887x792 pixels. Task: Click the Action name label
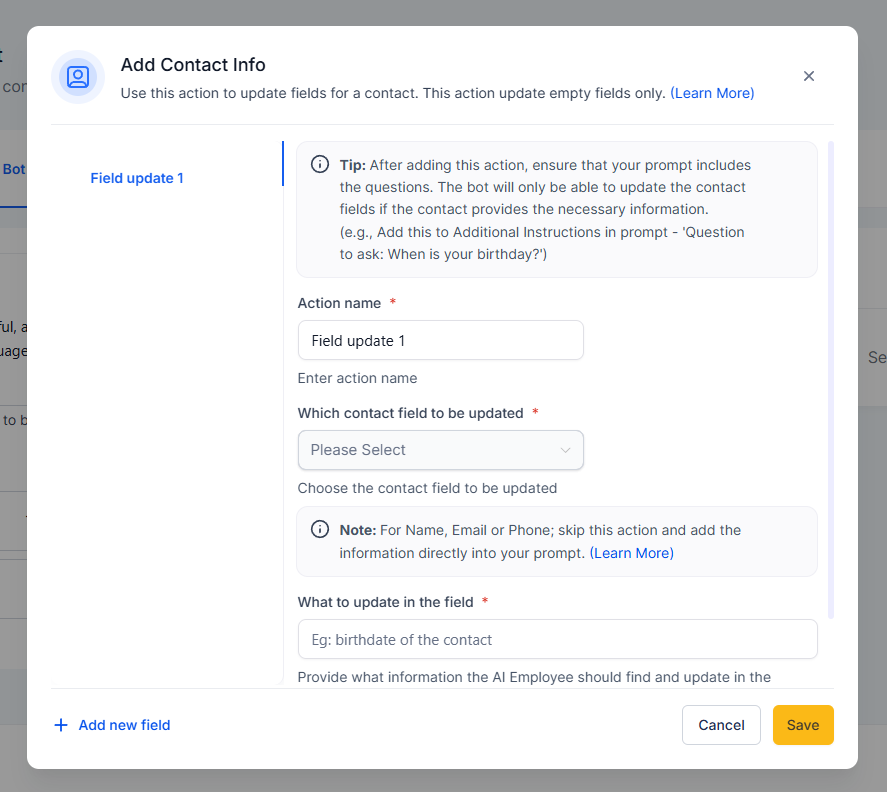(x=339, y=302)
